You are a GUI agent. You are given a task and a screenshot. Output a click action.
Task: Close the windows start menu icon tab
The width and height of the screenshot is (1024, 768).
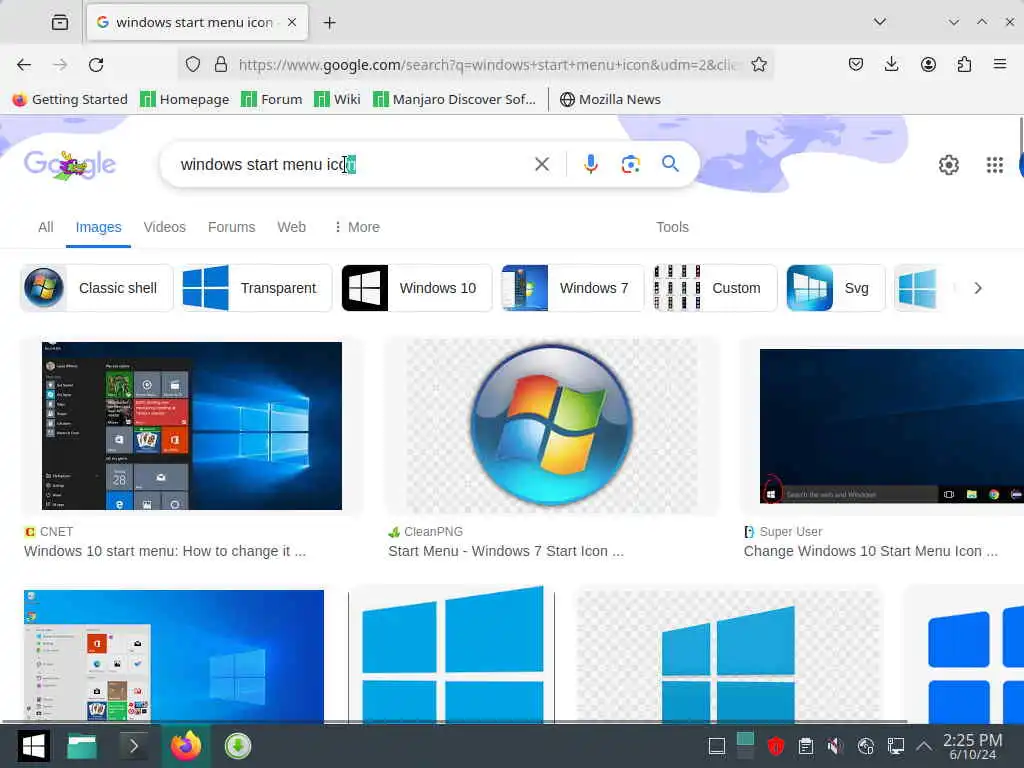coord(292,22)
